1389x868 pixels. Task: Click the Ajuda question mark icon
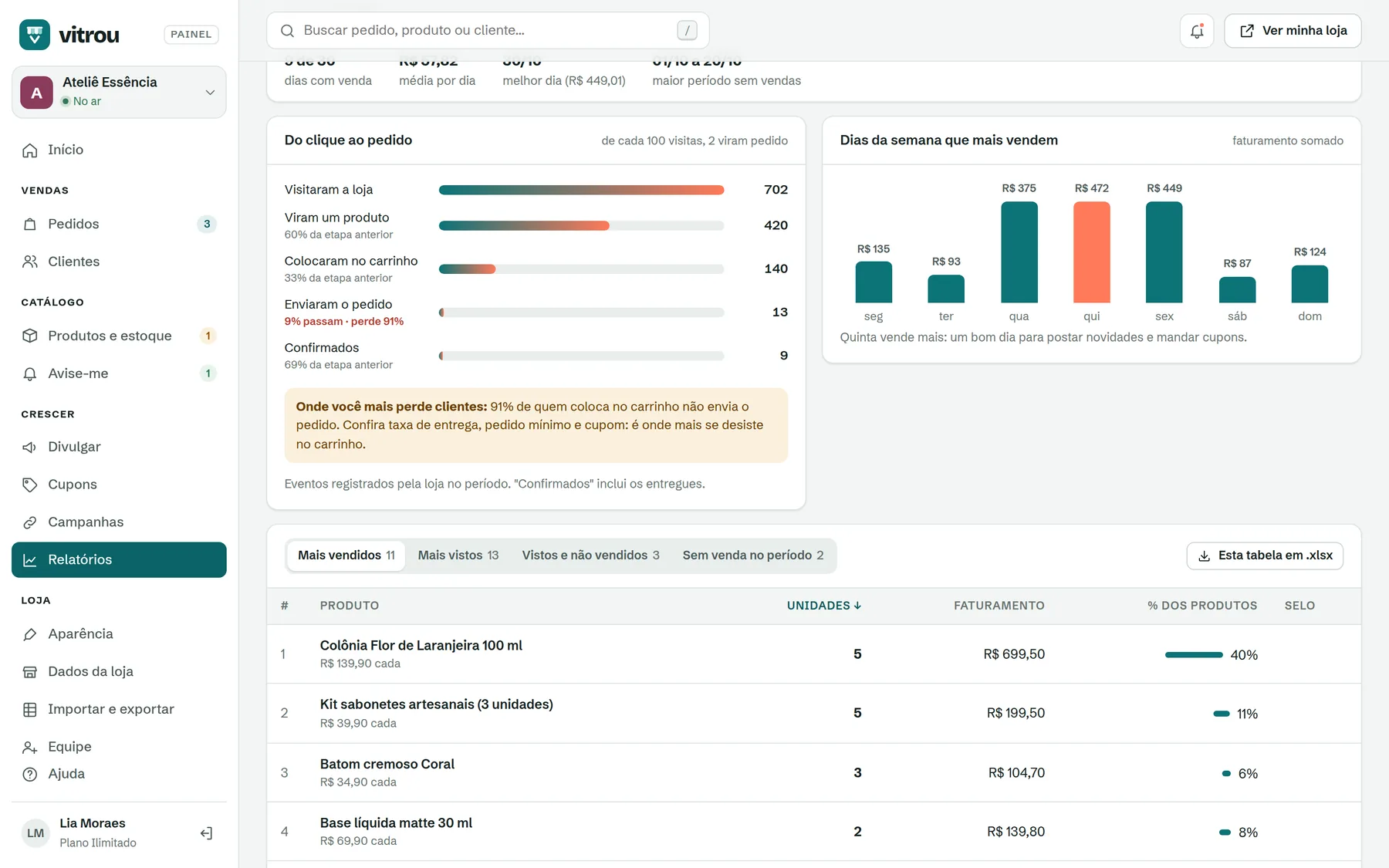pyautogui.click(x=30, y=775)
